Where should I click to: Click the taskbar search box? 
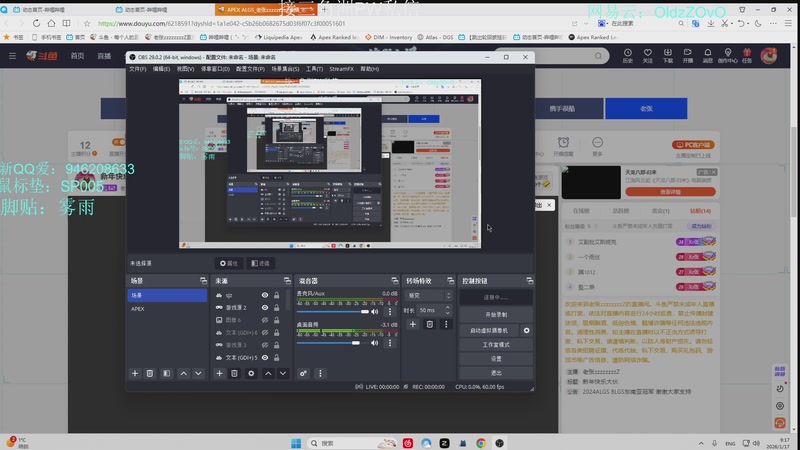pyautogui.click(x=354, y=443)
